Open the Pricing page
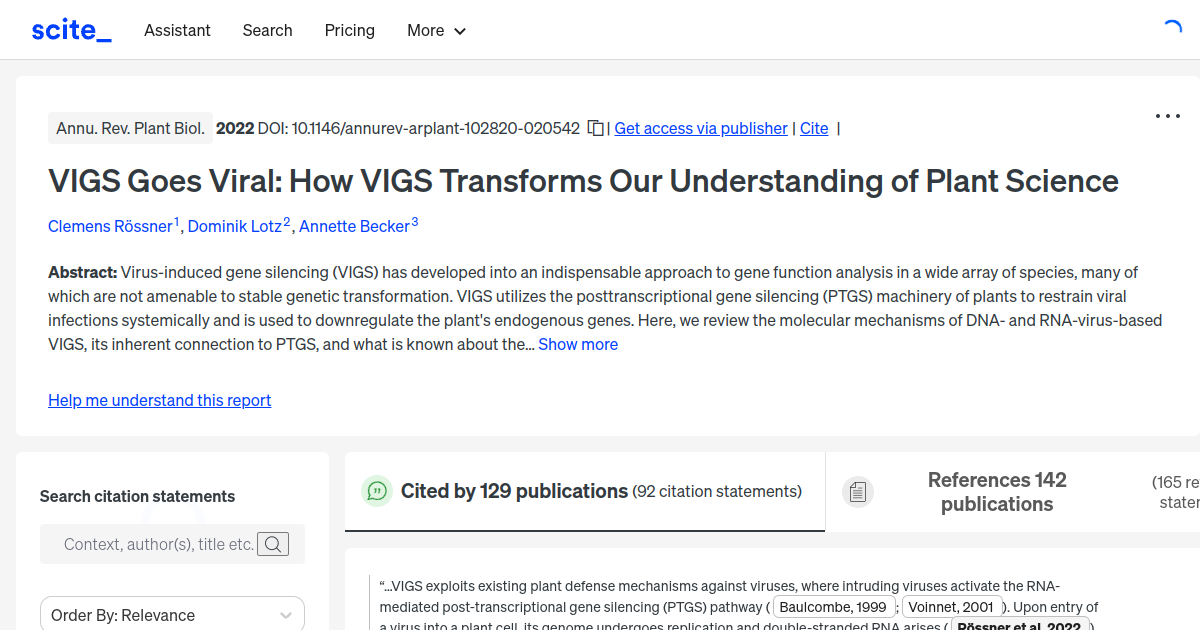Screen dimensions: 1200x630 (349, 31)
